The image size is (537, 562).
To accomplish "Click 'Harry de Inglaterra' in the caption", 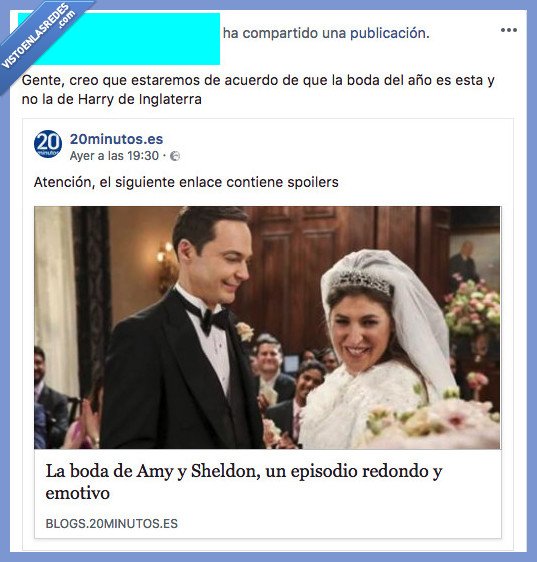I will point(139,99).
